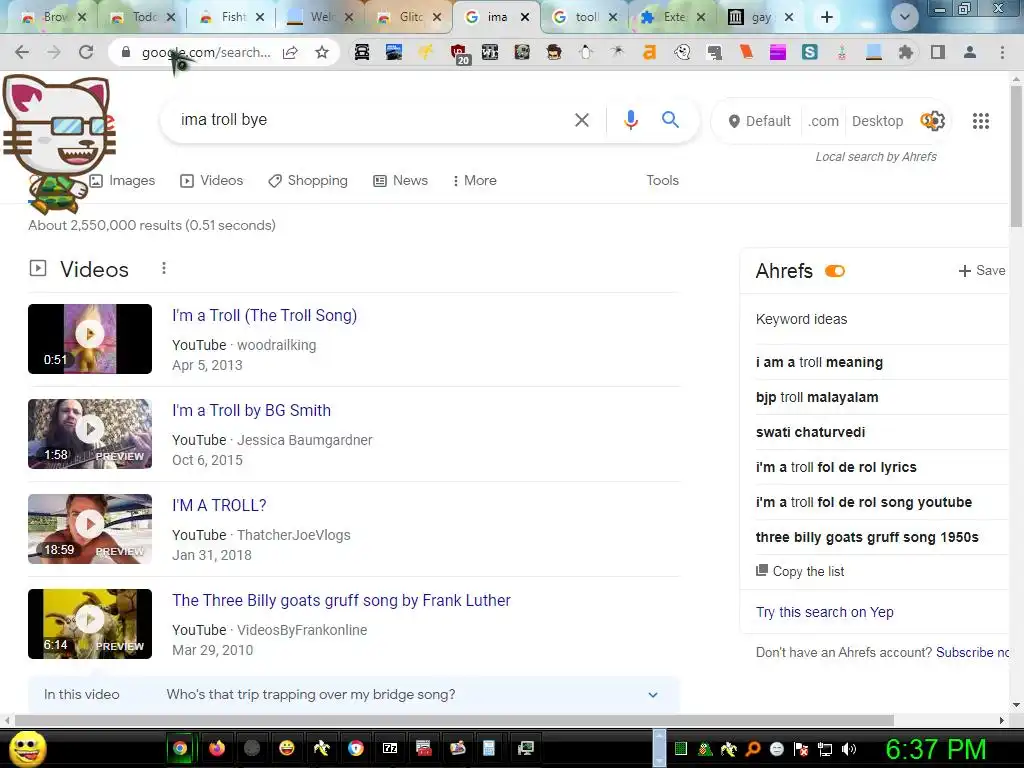Play the 18:59 ThatcherJoeVlogs thumbnail
The height and width of the screenshot is (768, 1024).
coord(90,529)
